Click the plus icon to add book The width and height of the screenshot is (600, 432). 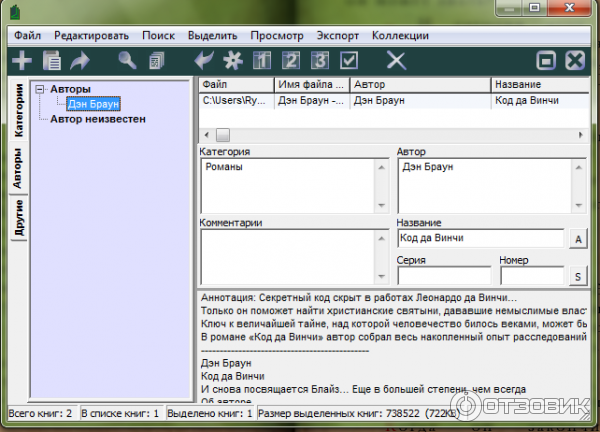pyautogui.click(x=20, y=61)
